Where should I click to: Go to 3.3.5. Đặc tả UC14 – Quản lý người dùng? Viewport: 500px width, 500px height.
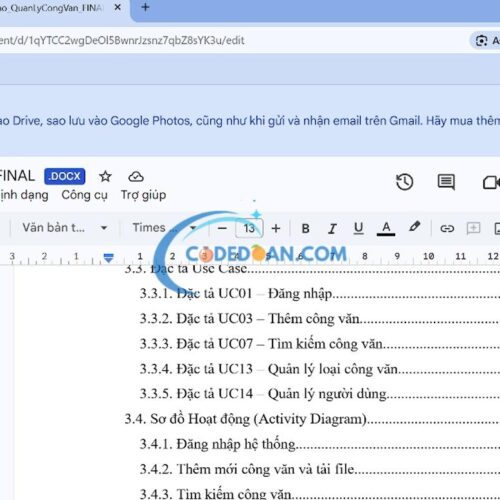pos(263,394)
